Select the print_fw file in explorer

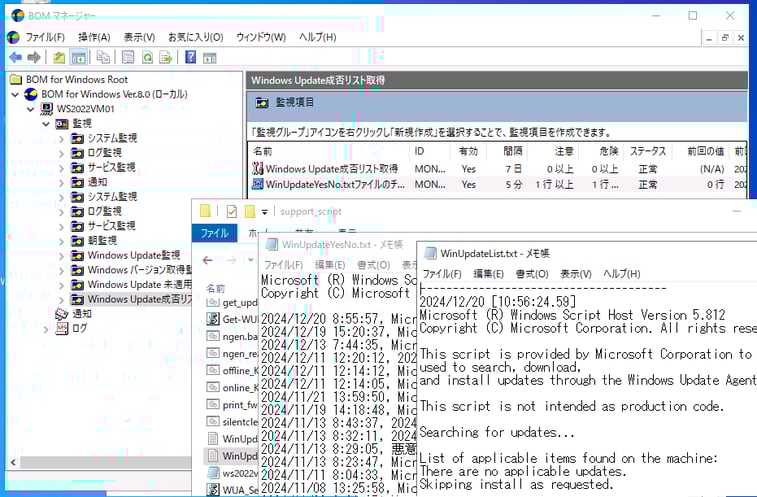point(232,405)
